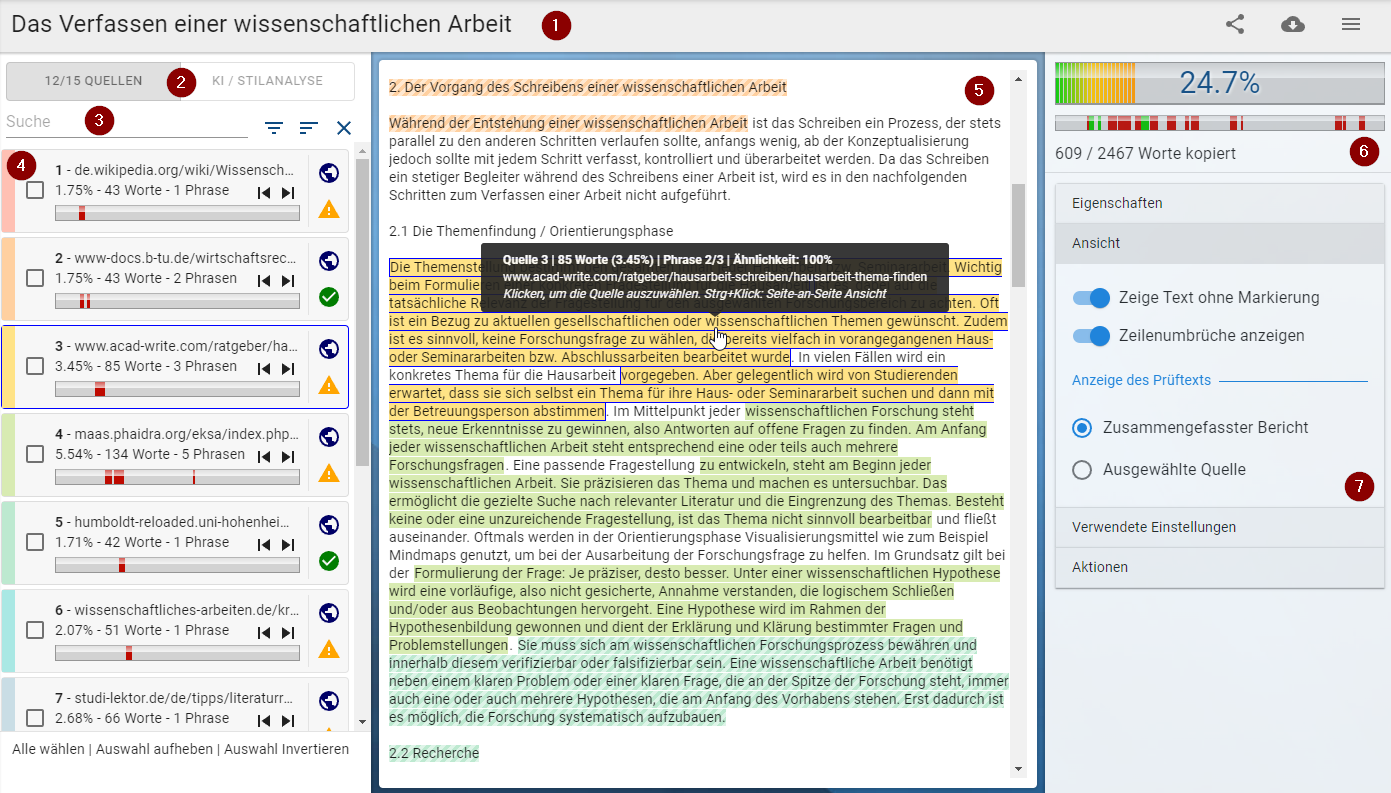
Task: Jump to previous phrase of source 5
Action: click(x=264, y=545)
